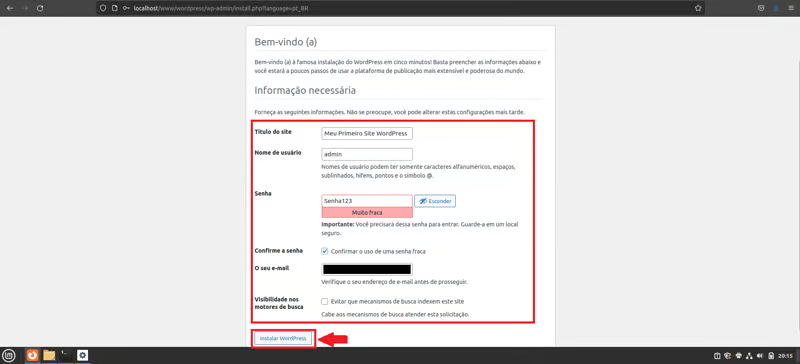Open the Linux Mint start menu
This screenshot has height=364, width=800.
pos(9,355)
